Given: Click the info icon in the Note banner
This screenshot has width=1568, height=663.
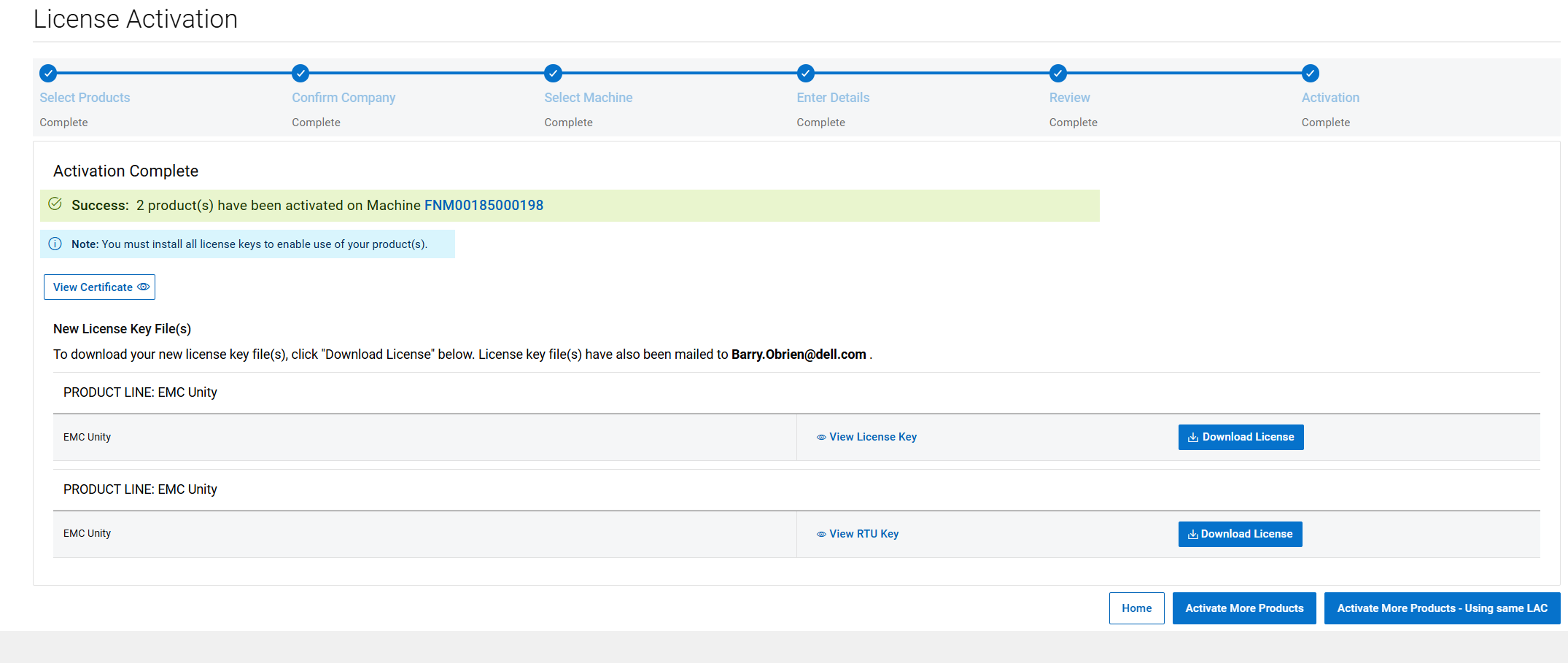Looking at the screenshot, I should (x=55, y=244).
